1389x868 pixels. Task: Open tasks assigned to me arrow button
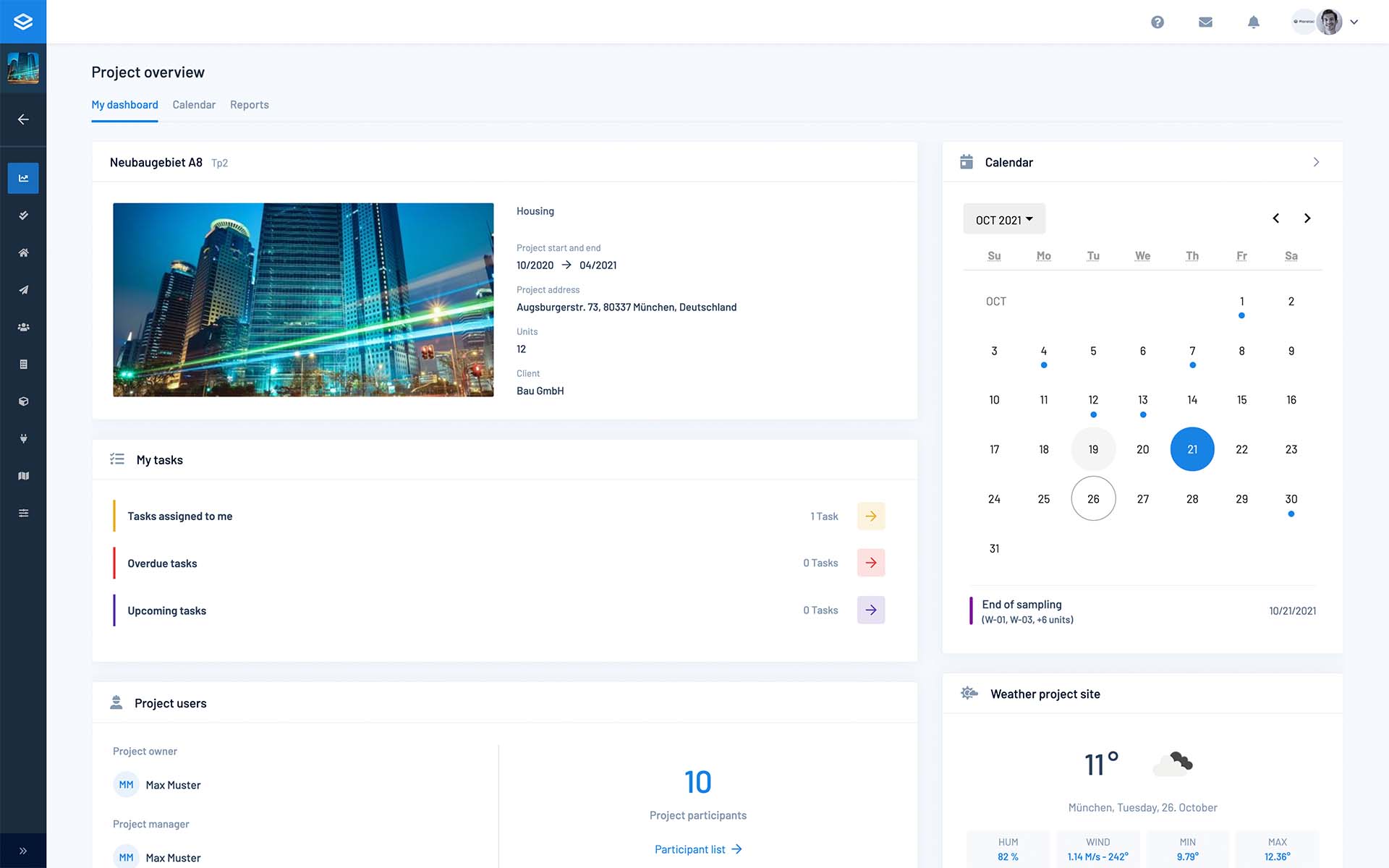[871, 516]
